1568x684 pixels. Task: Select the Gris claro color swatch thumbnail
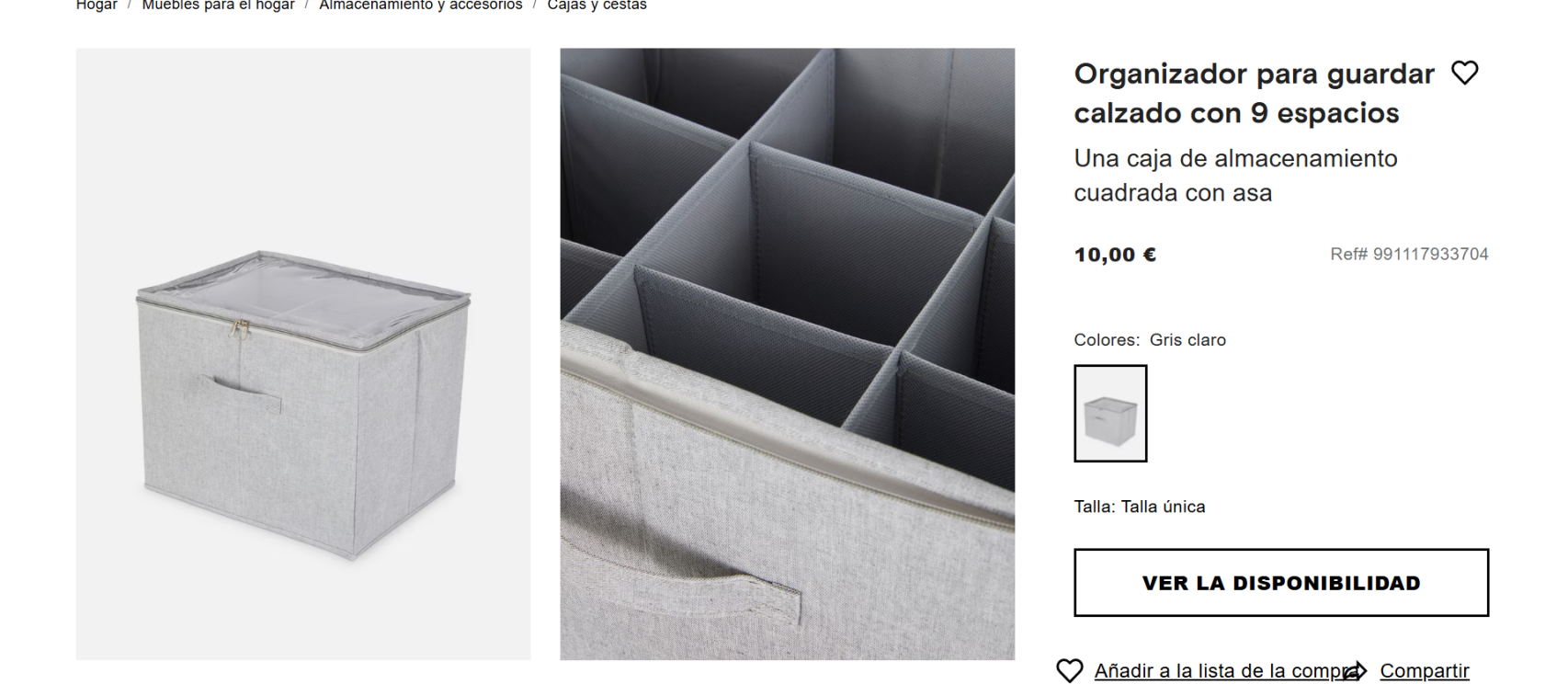[1109, 414]
